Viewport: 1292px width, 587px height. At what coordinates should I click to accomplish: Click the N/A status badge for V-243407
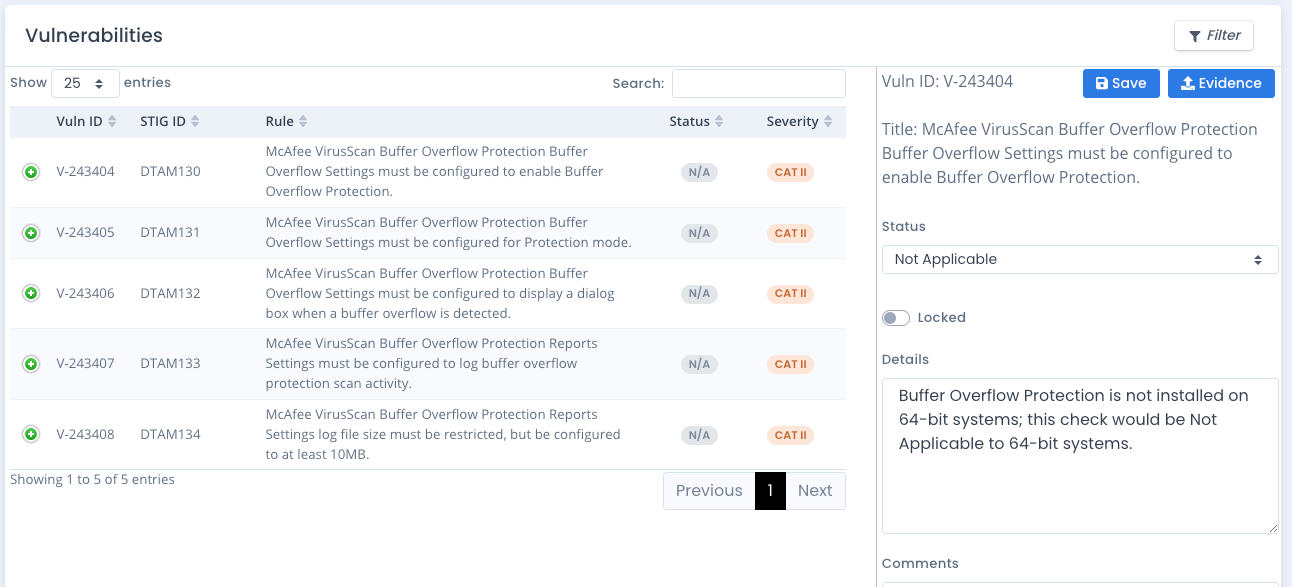click(698, 364)
